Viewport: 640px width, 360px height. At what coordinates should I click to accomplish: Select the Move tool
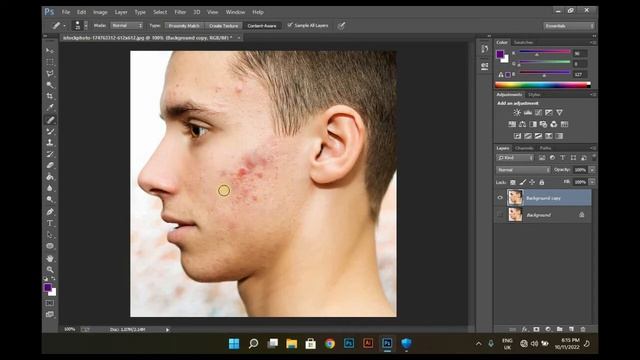(x=50, y=51)
